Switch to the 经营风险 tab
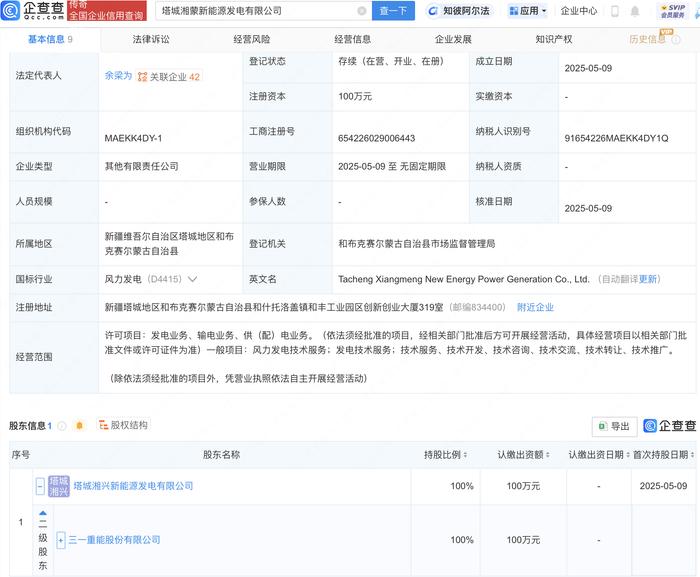 click(x=252, y=39)
